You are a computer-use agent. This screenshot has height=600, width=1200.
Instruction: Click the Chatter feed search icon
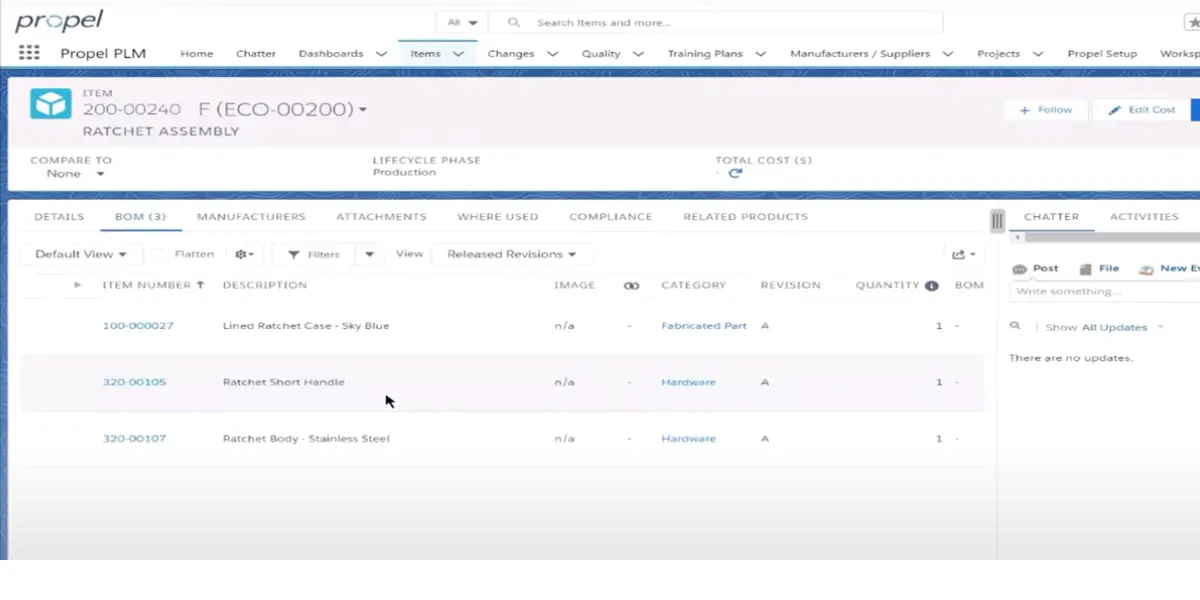point(1015,326)
